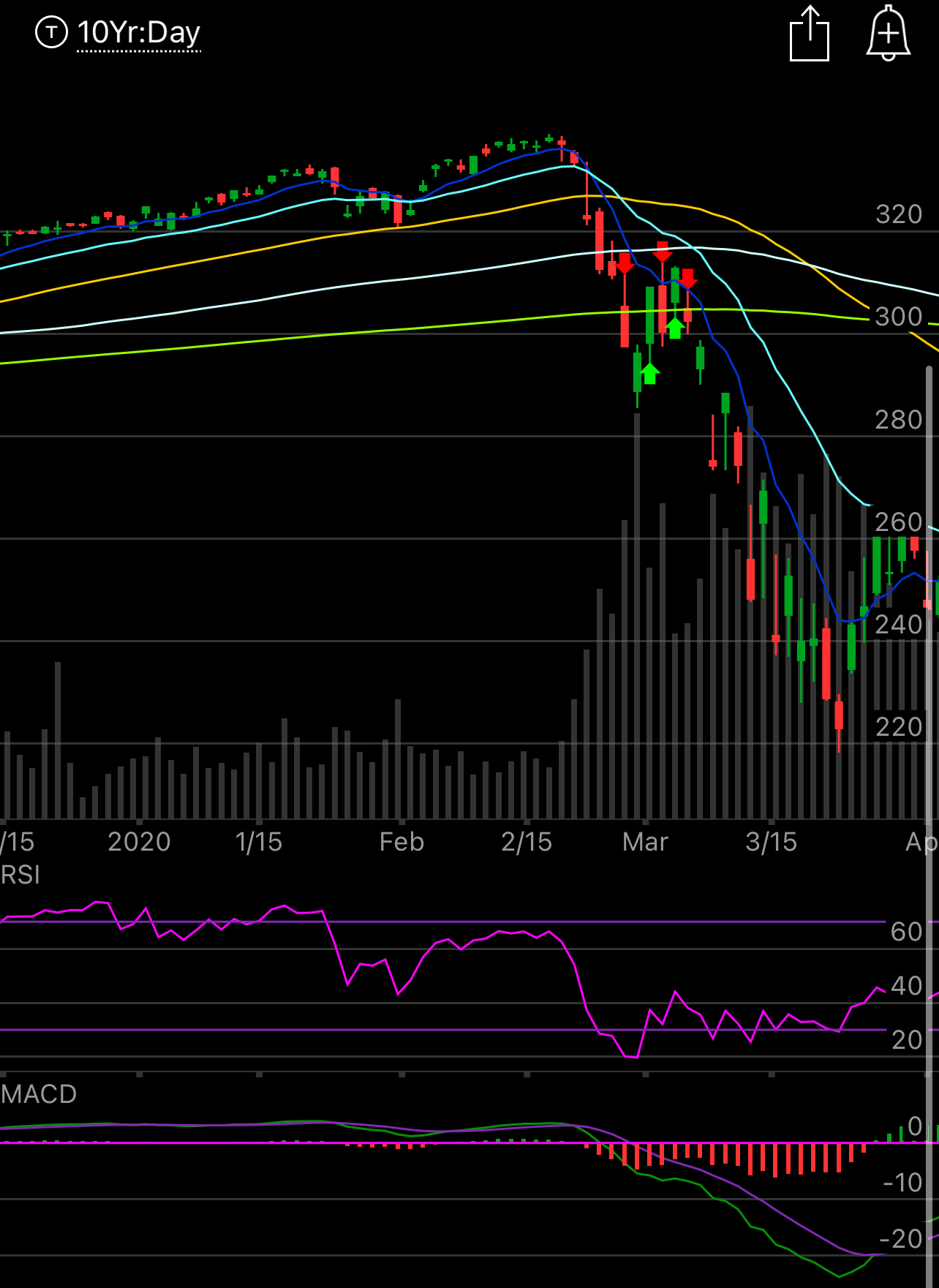Tap the Mar date axis label
This screenshot has height=1288, width=939.
[x=645, y=842]
